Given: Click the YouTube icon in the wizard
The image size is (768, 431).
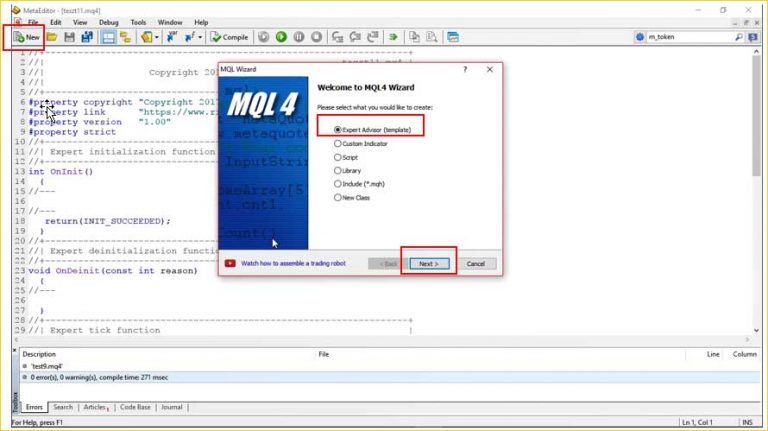Looking at the screenshot, I should click(230, 263).
